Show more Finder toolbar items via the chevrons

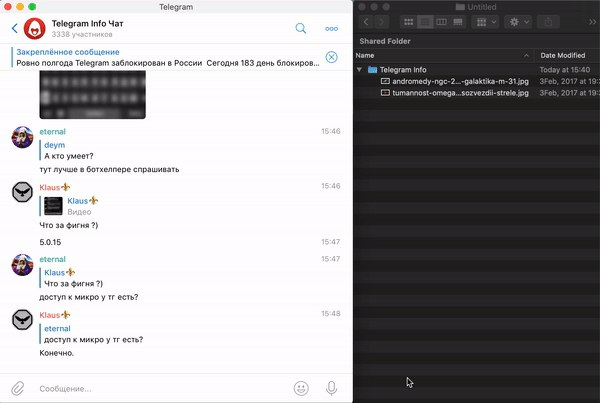(x=592, y=22)
